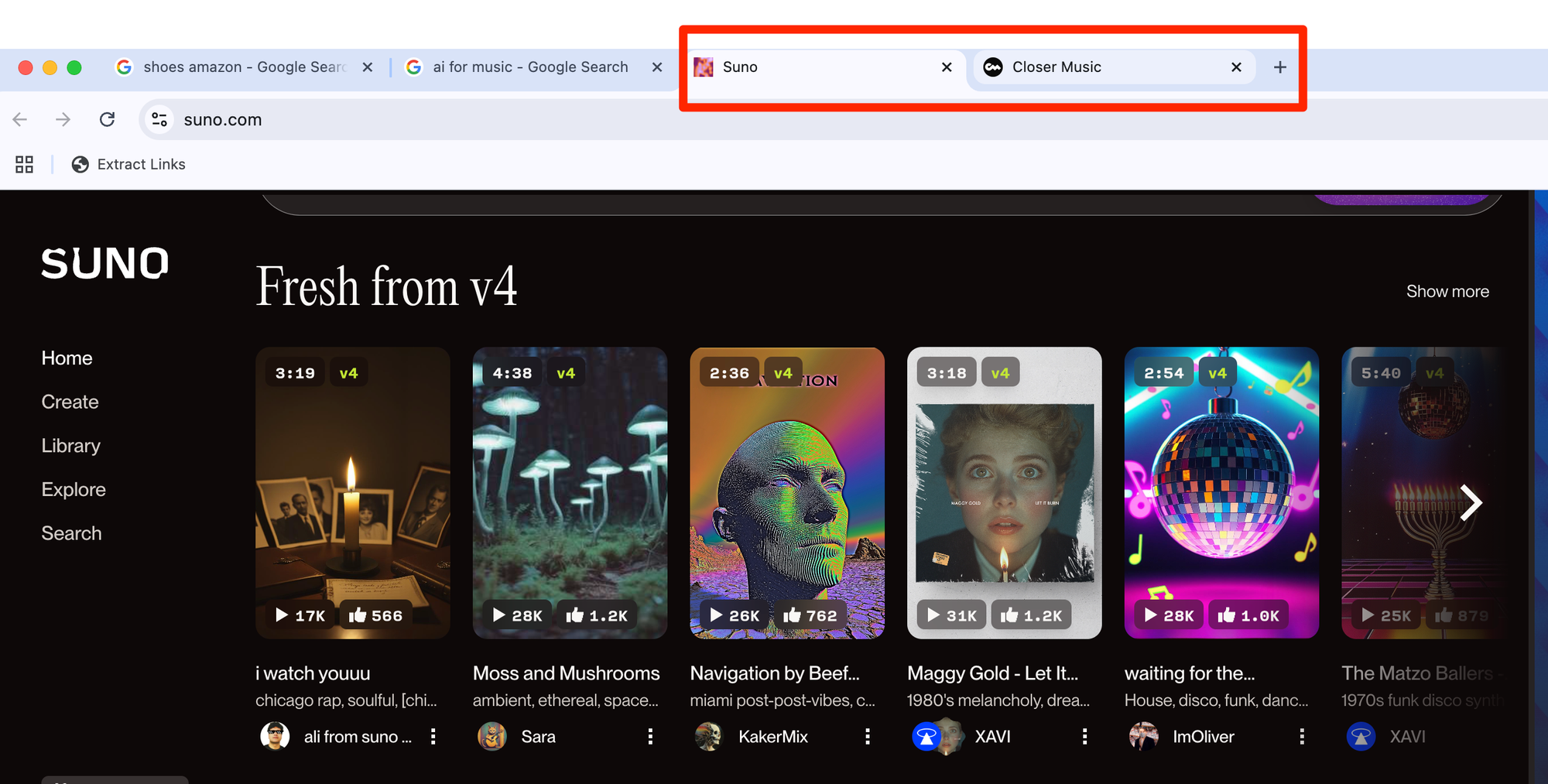Viewport: 1548px width, 784px height.
Task: Like Moss and Mushrooms thumbs-up
Action: (597, 615)
